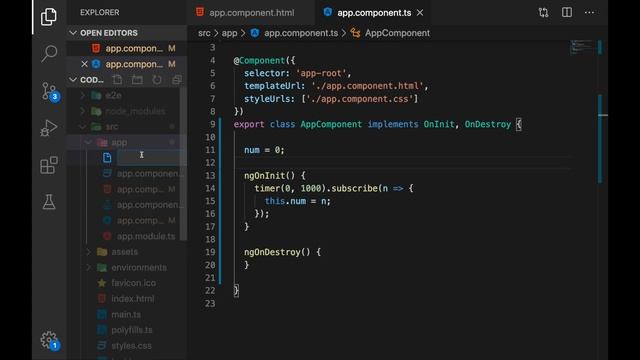Collapse the src folder
This screenshot has height=360, width=640.
(x=127, y=127)
